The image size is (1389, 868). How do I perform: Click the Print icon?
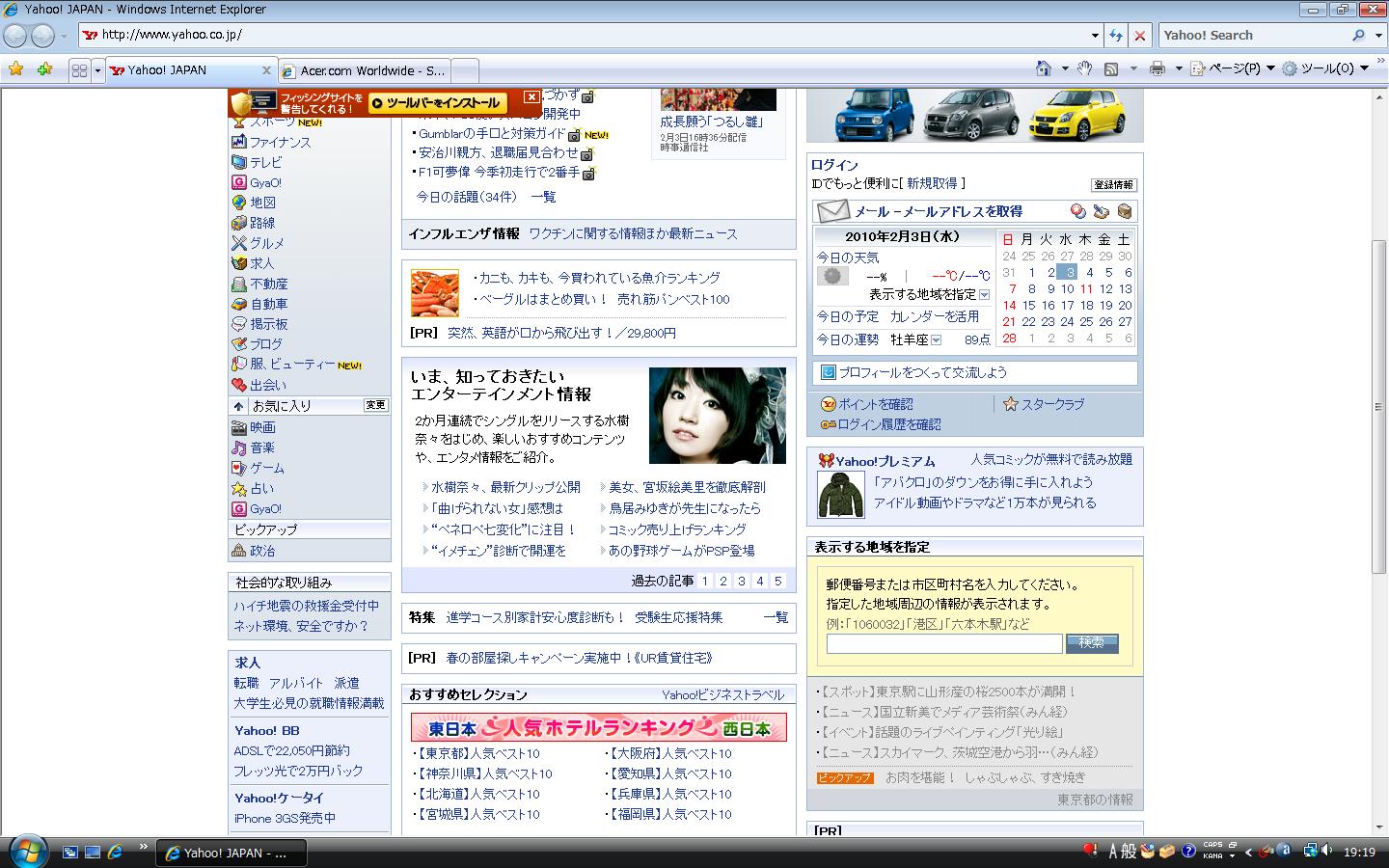1157,68
